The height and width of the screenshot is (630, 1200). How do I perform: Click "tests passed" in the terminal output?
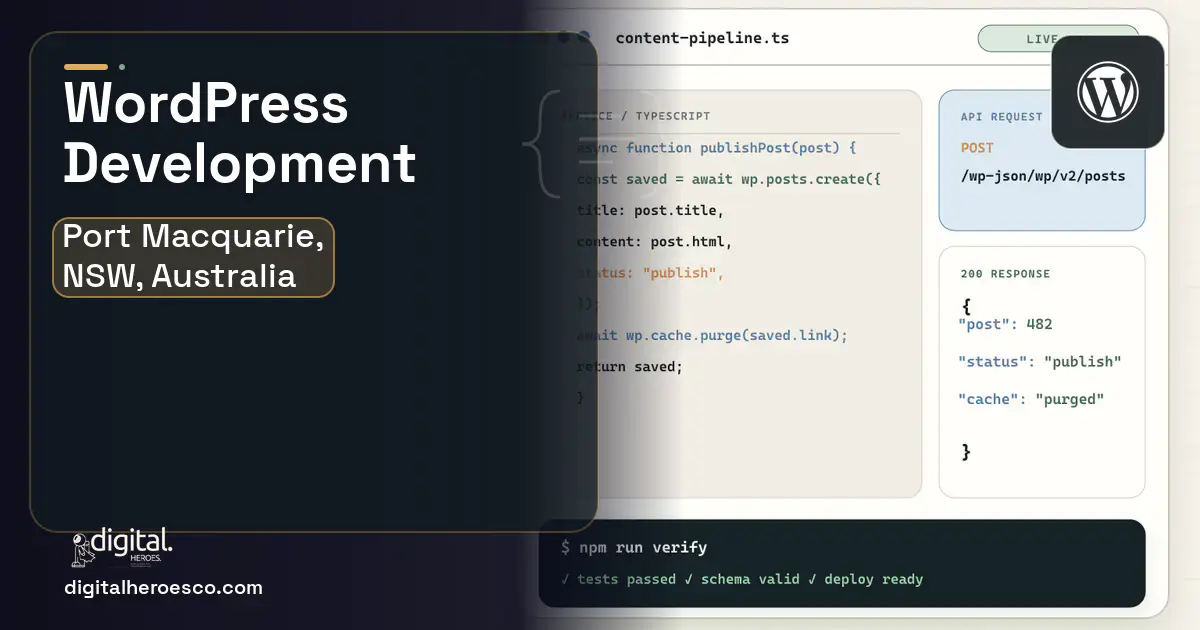pos(627,579)
